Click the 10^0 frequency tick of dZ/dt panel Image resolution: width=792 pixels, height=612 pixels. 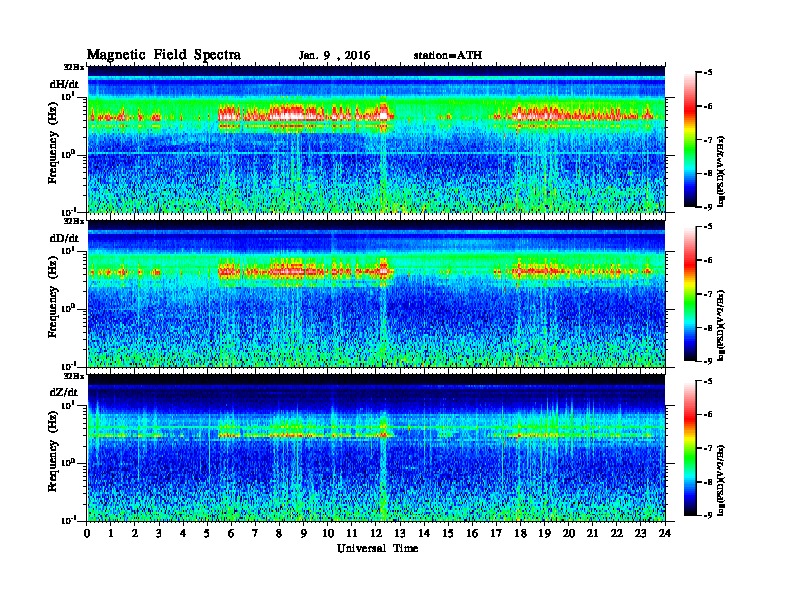[x=70, y=462]
